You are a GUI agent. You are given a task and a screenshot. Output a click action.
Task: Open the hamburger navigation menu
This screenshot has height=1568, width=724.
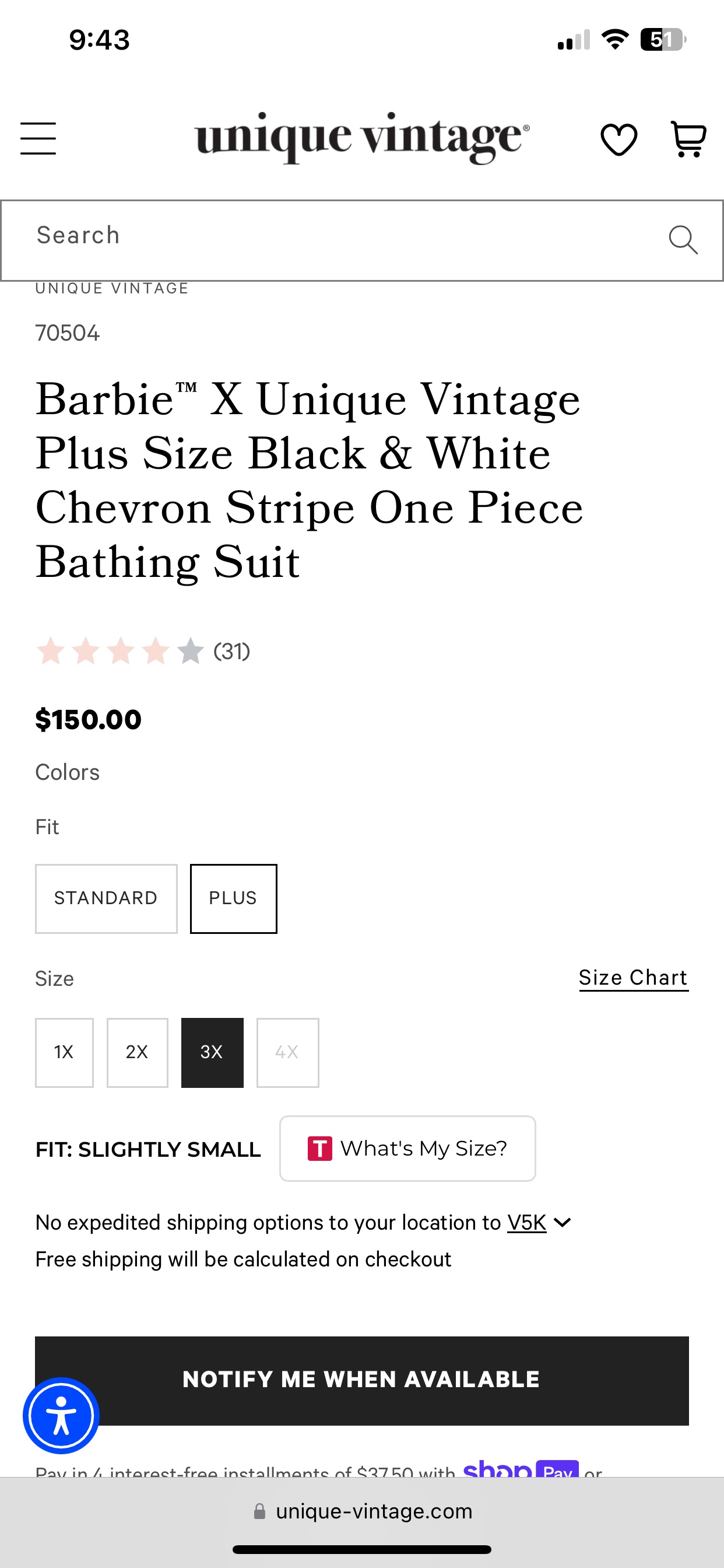point(38,138)
